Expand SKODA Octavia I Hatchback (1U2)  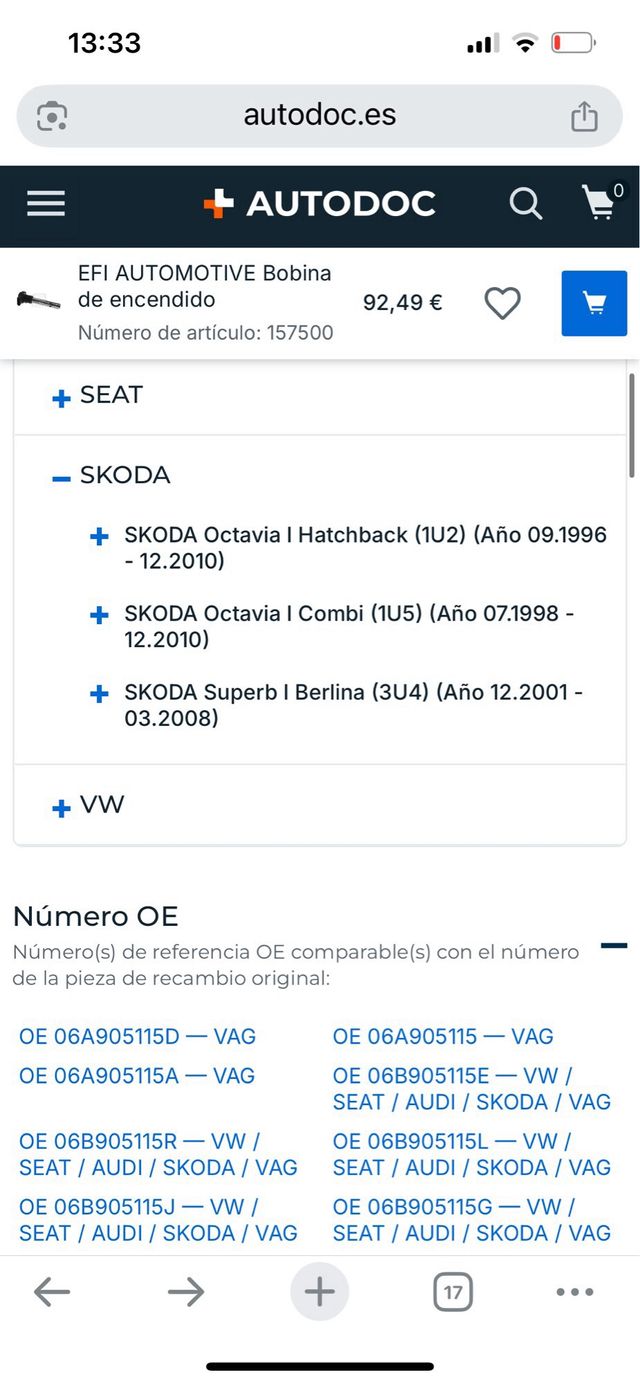click(x=99, y=537)
